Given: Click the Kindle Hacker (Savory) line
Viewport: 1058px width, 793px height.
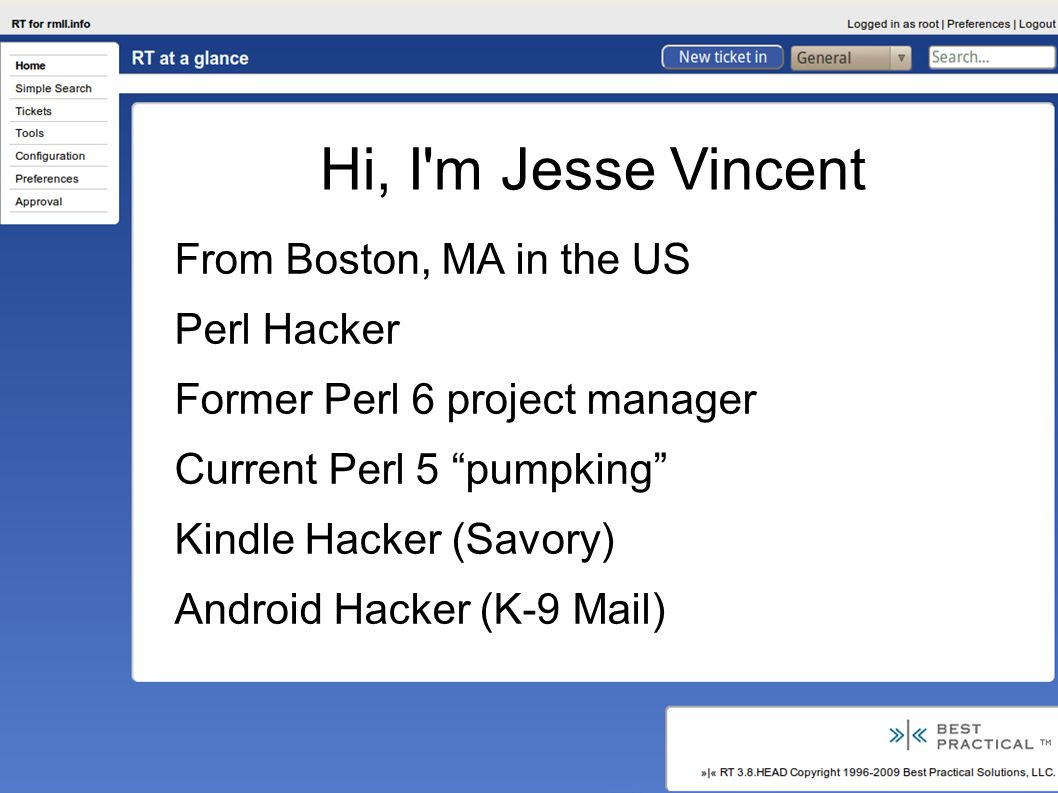Looking at the screenshot, I should click(395, 540).
